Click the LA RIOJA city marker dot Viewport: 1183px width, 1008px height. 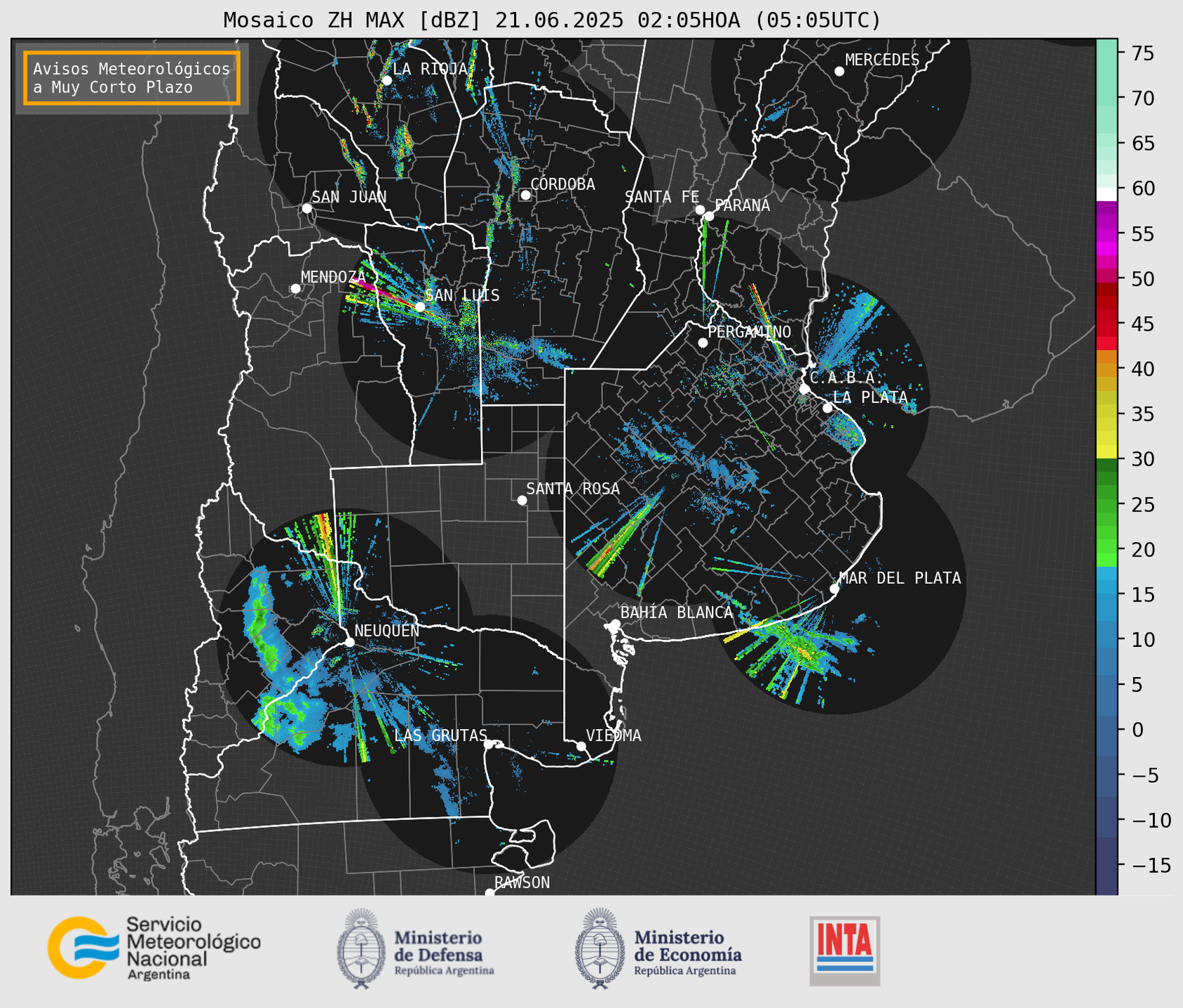[x=386, y=81]
